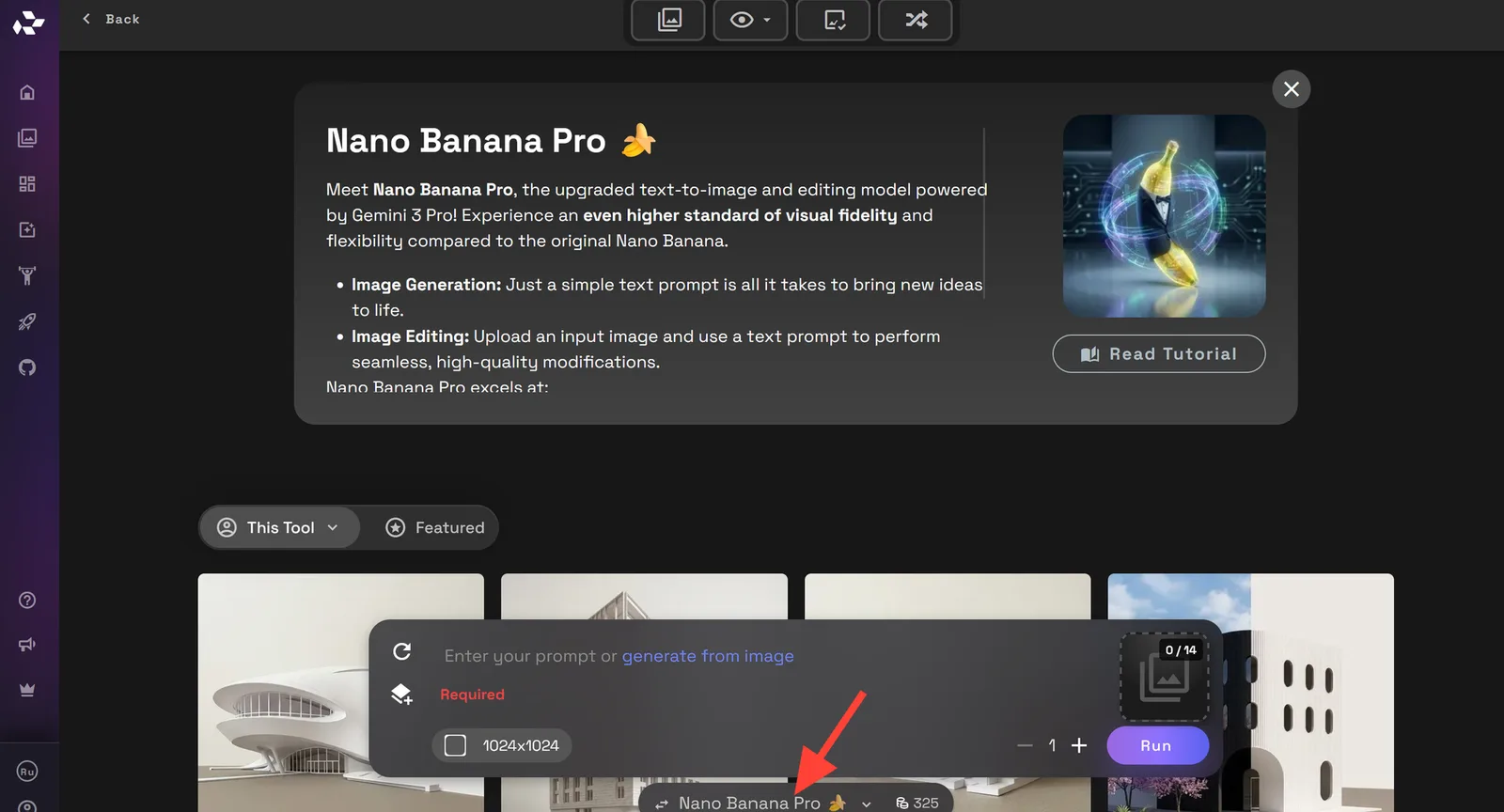Click the Nano Banana Pro preview thumbnail
Viewport: 1504px width, 812px height.
coord(1164,216)
